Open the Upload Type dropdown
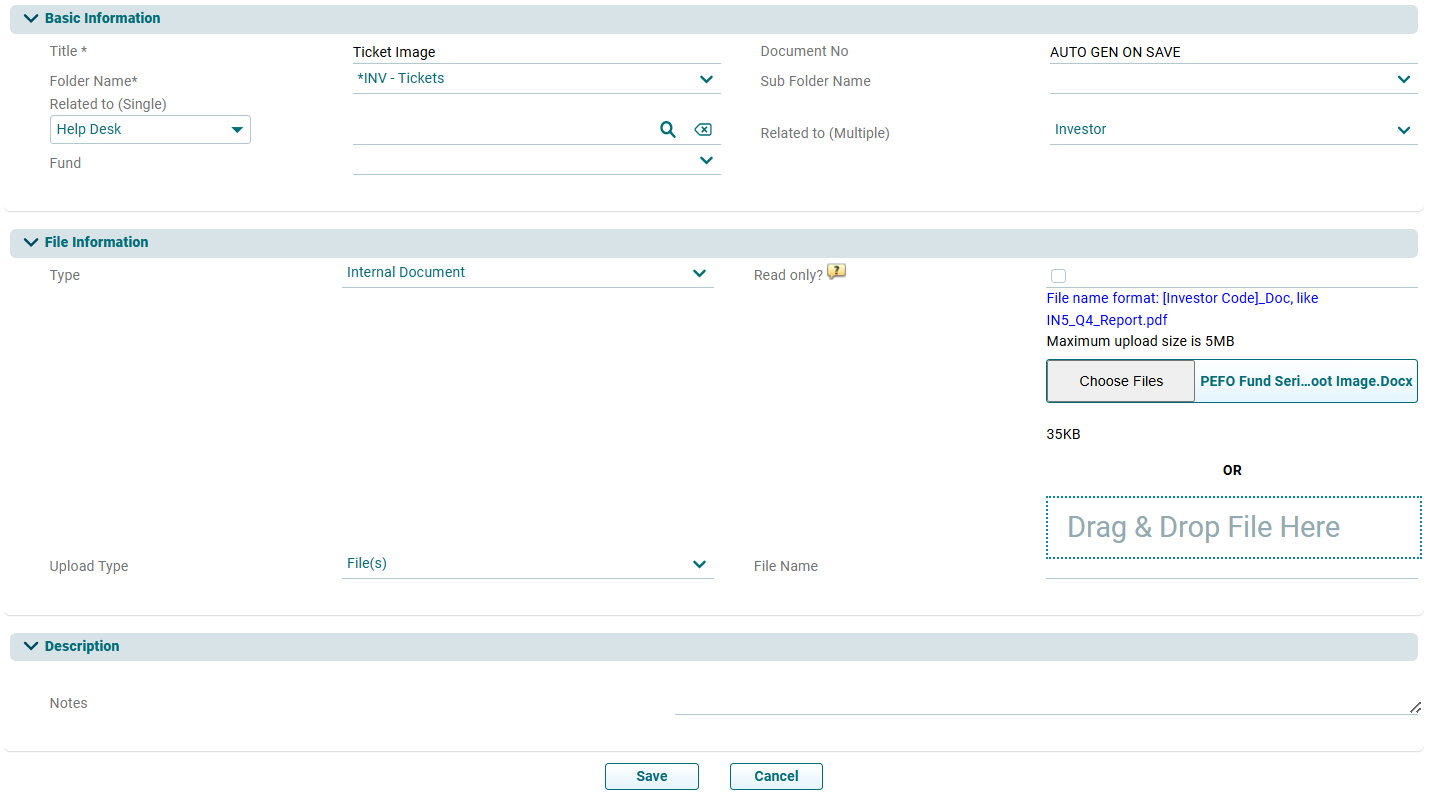1439x798 pixels. coord(699,564)
